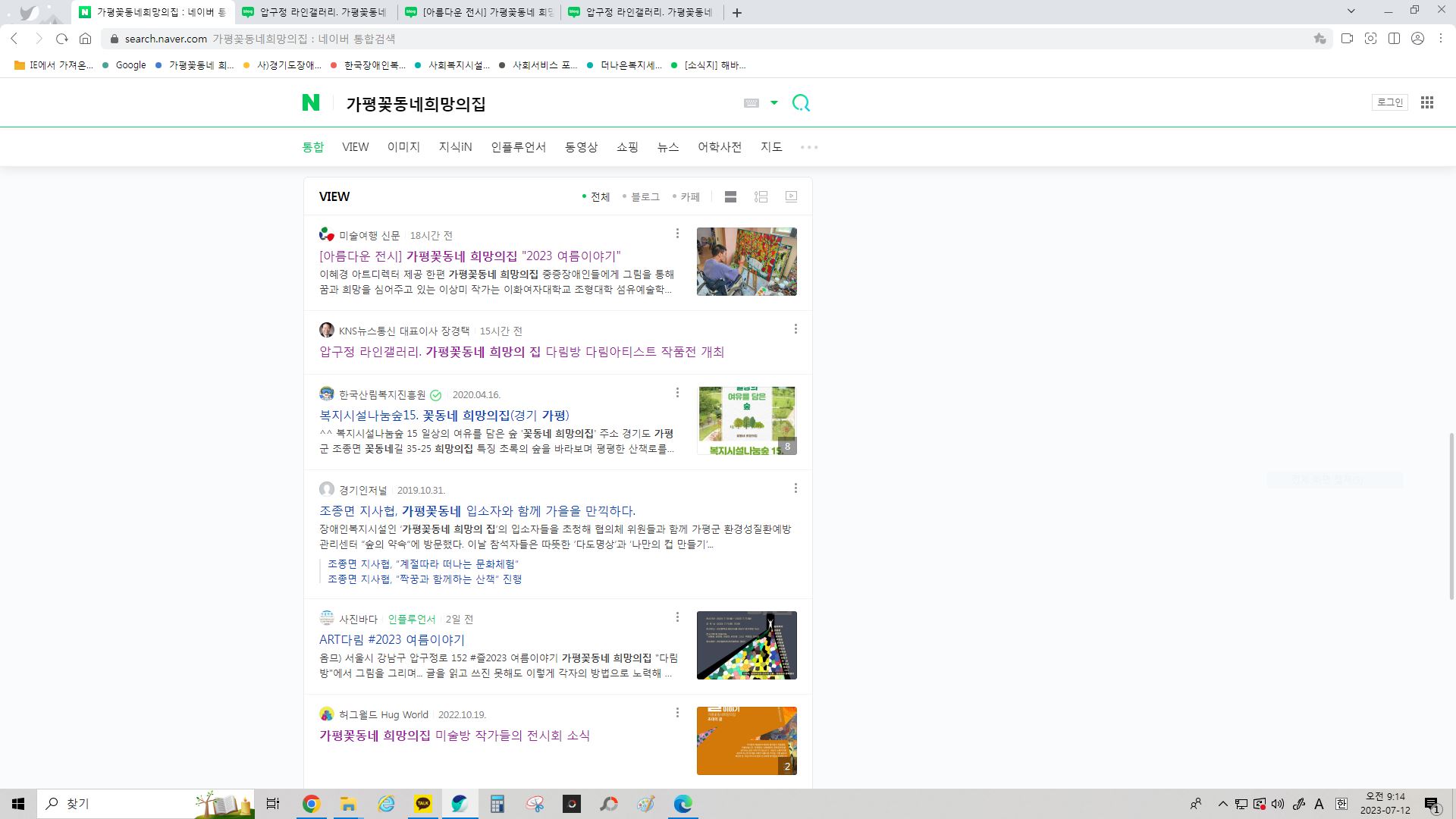Image resolution: width=1456 pixels, height=819 pixels.
Task: Switch VIEW results to video layout icon
Action: click(791, 197)
